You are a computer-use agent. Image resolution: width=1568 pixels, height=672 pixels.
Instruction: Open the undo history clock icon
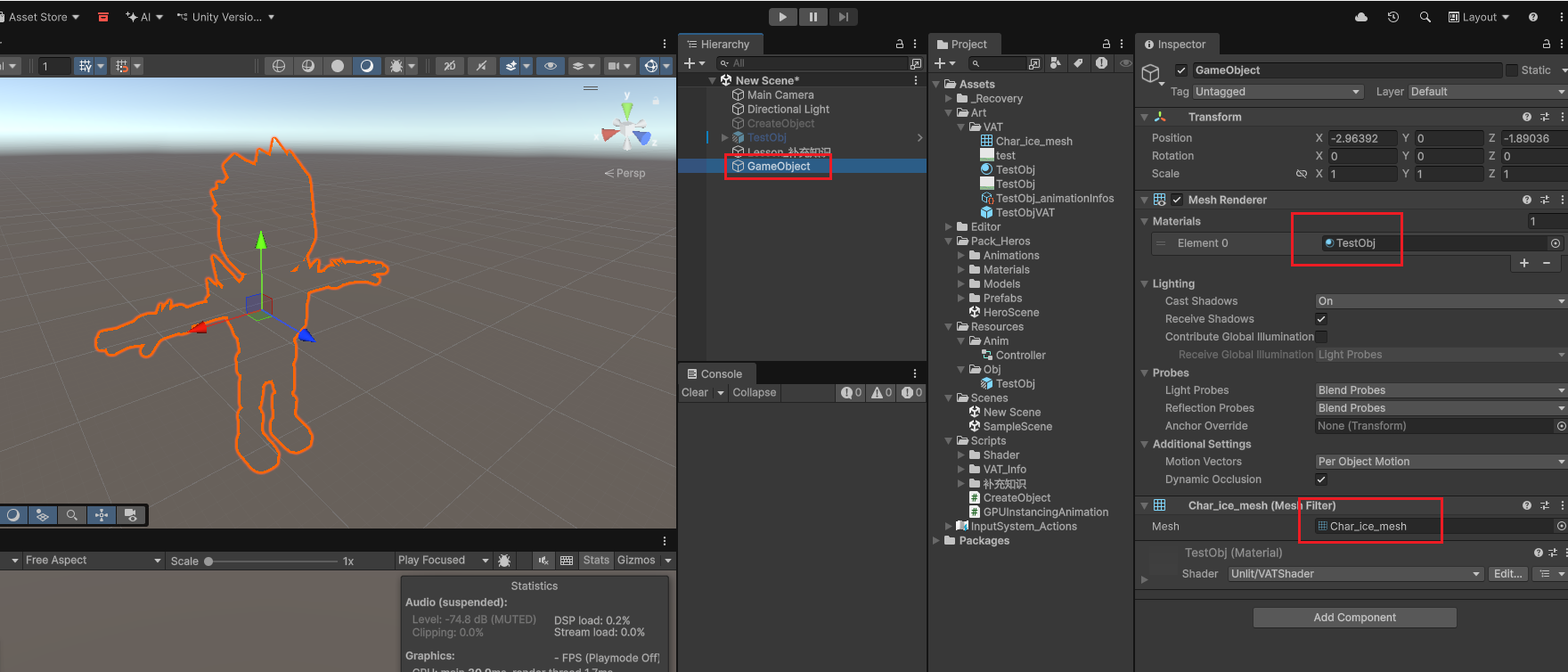pos(1393,17)
